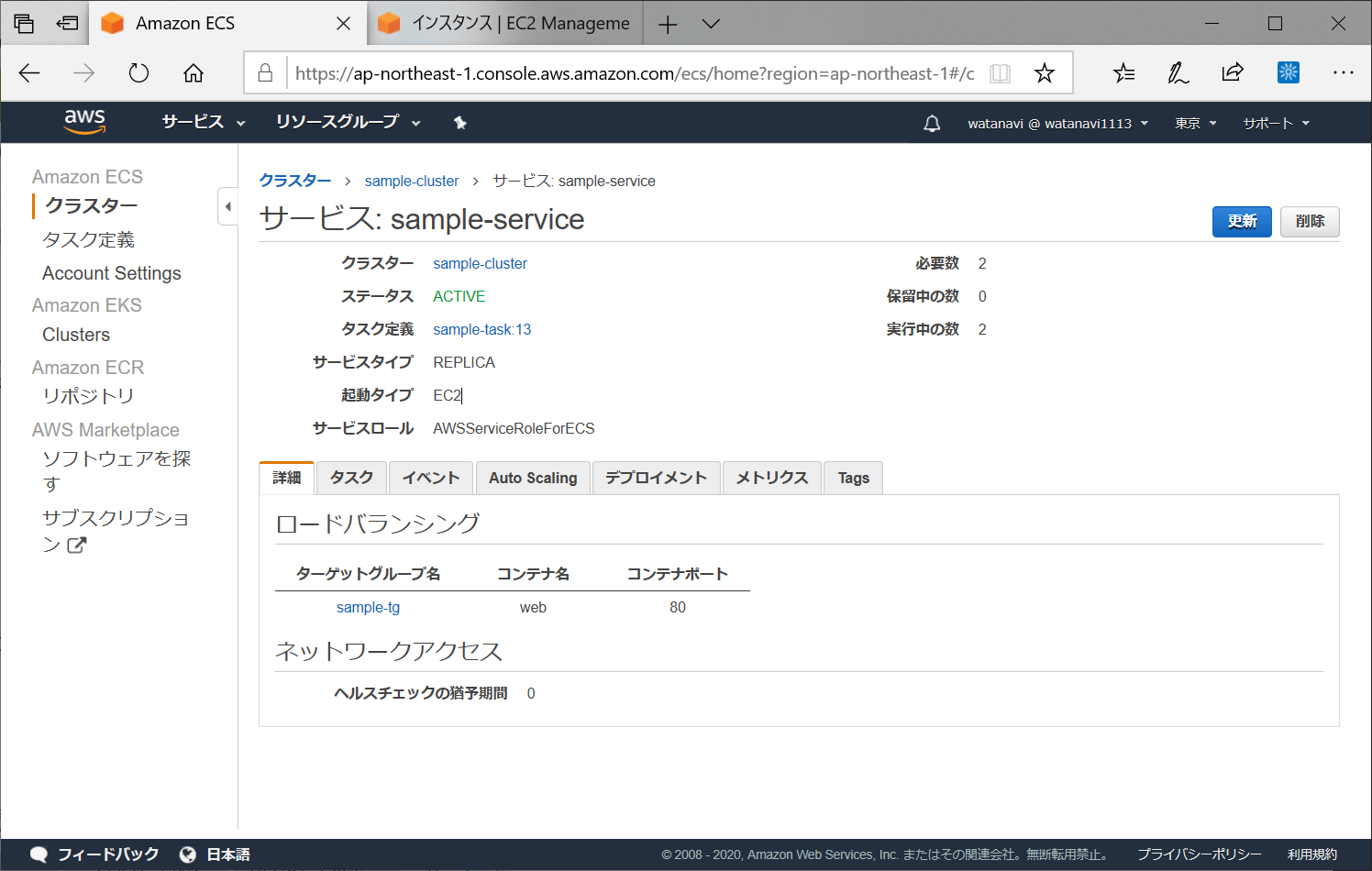Click the browser address bar URL
1372x871 pixels.
coord(635,73)
